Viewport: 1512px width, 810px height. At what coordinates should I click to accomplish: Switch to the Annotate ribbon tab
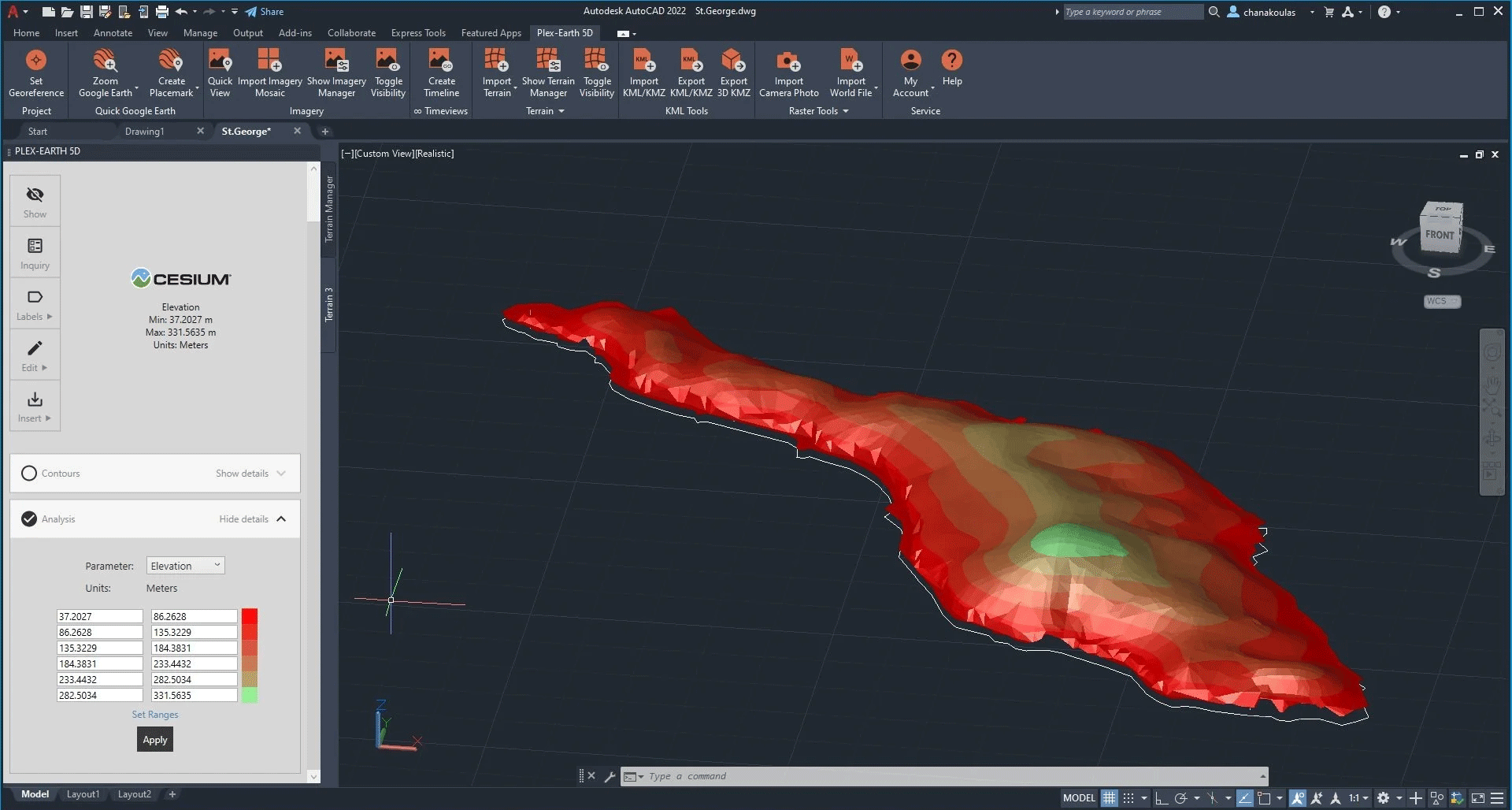point(113,33)
